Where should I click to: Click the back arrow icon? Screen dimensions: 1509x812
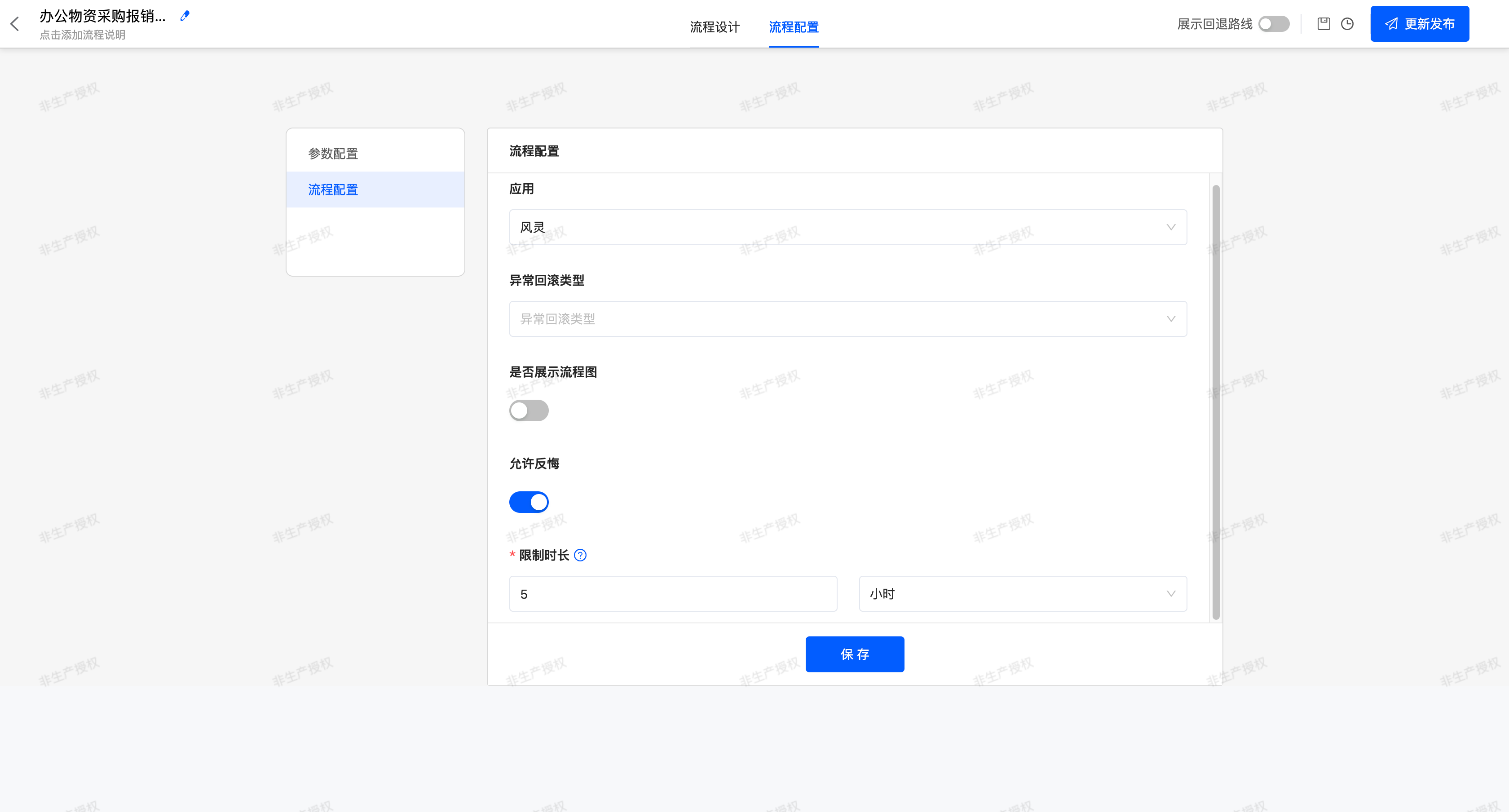(x=16, y=24)
